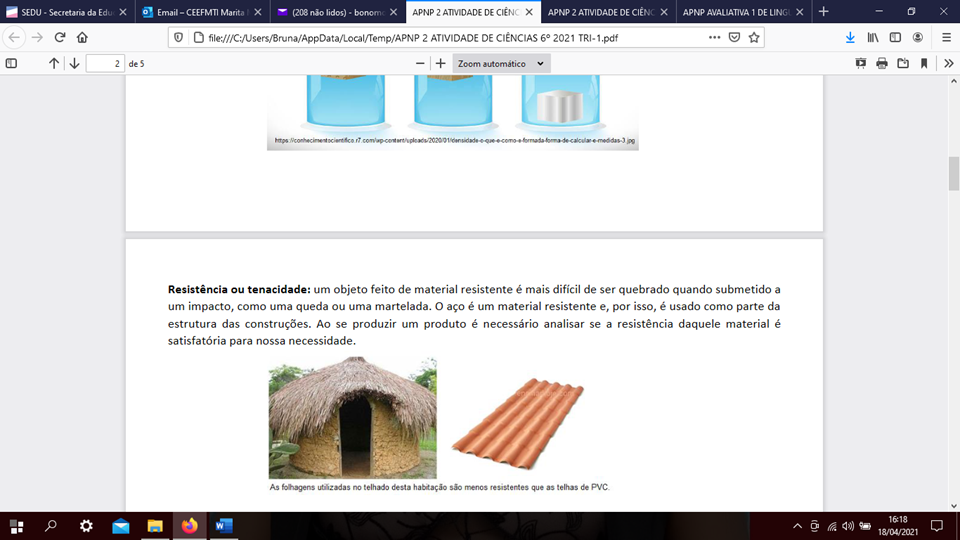Click the file URL address bar
960x540 pixels.
click(x=440, y=37)
